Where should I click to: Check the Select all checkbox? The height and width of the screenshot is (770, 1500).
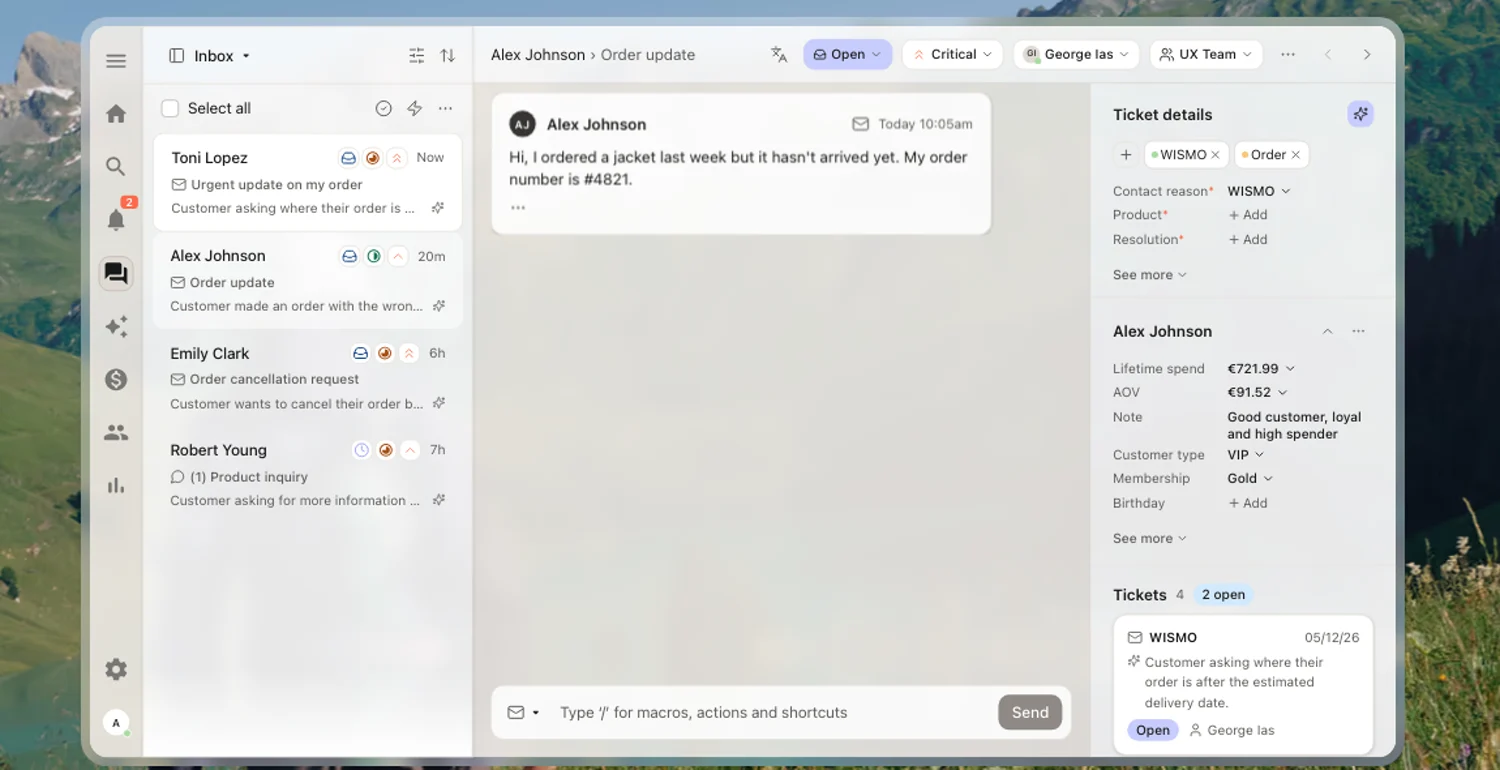[170, 108]
